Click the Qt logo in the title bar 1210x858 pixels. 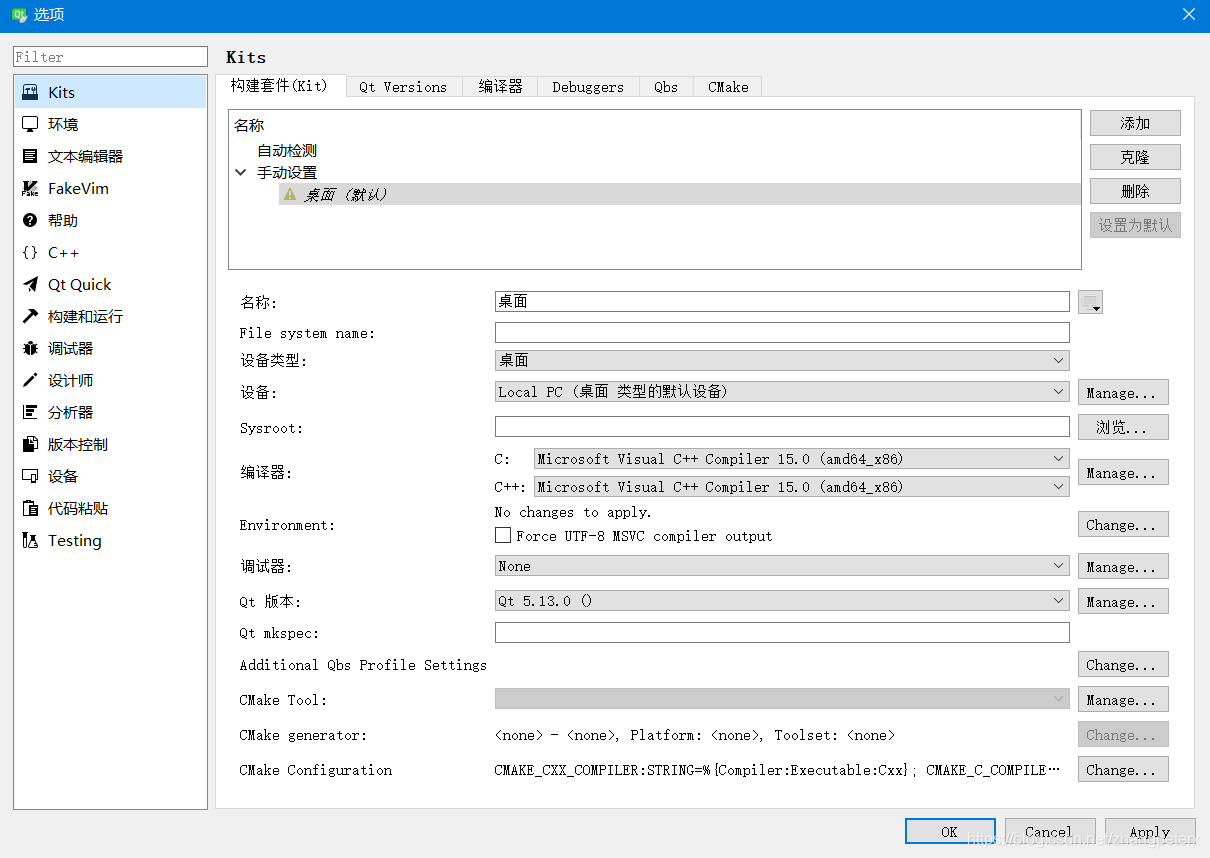click(x=18, y=15)
